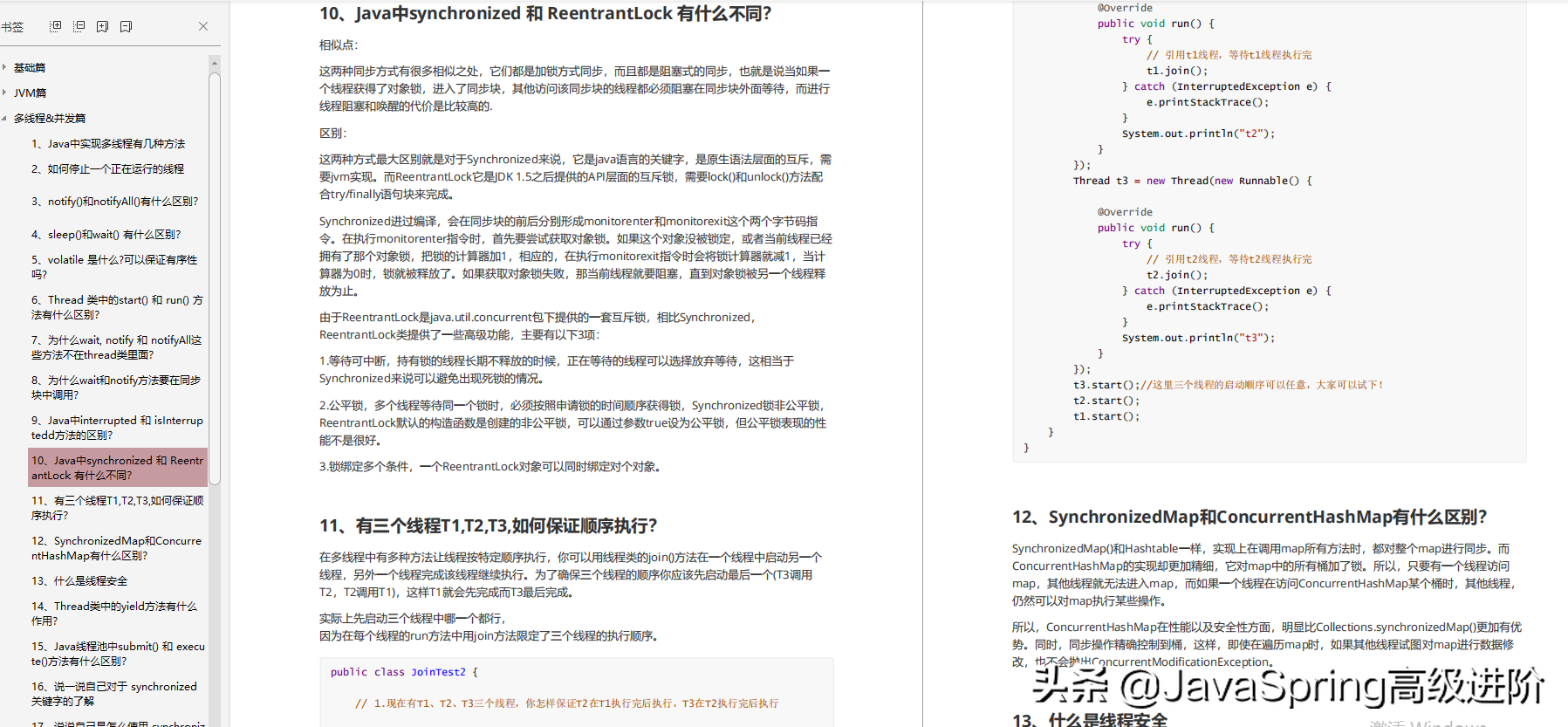Click code line t3.start(); in right page
The width and height of the screenshot is (1568, 727).
click(x=1106, y=385)
